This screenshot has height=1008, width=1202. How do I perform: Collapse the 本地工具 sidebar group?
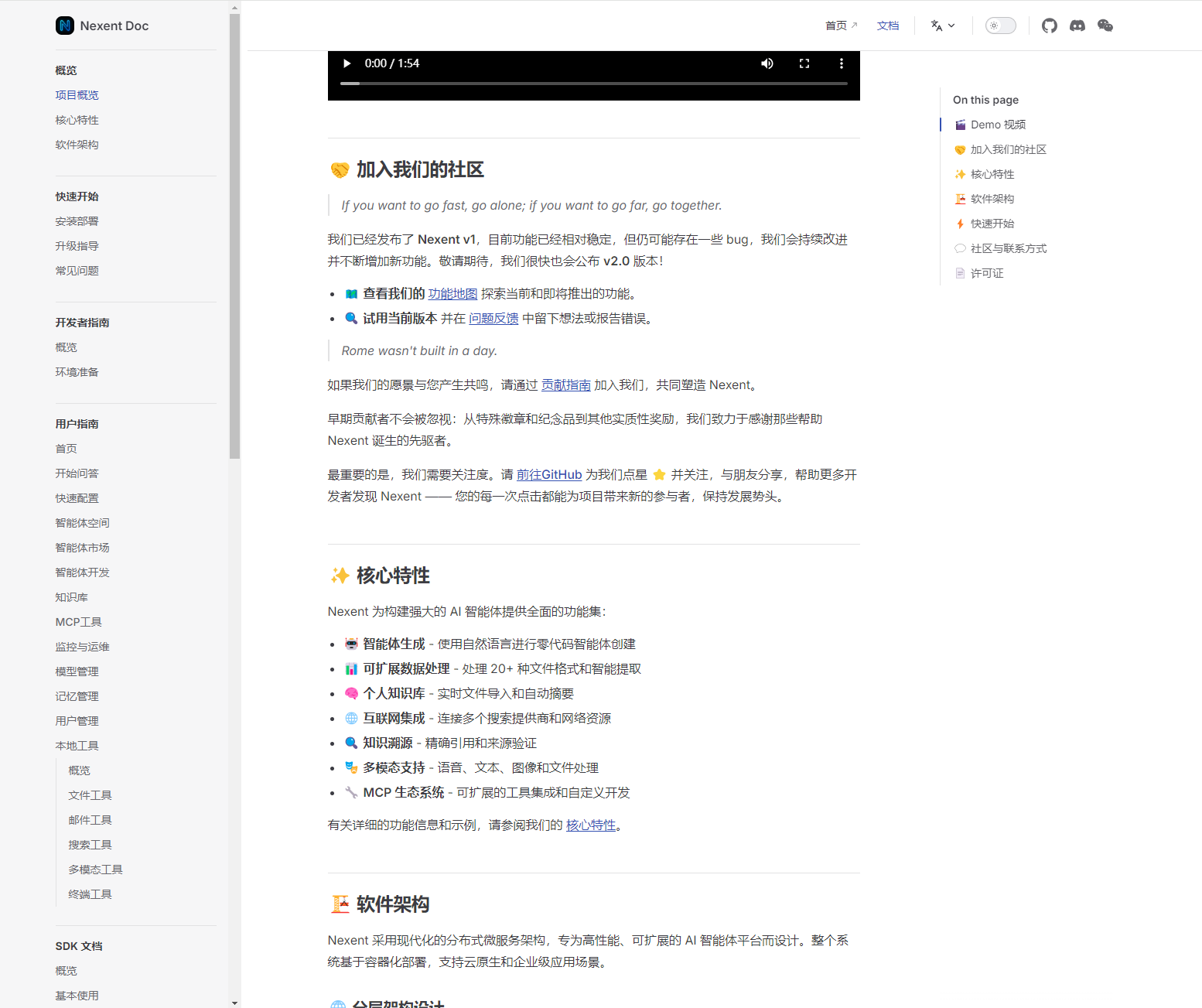pos(77,746)
